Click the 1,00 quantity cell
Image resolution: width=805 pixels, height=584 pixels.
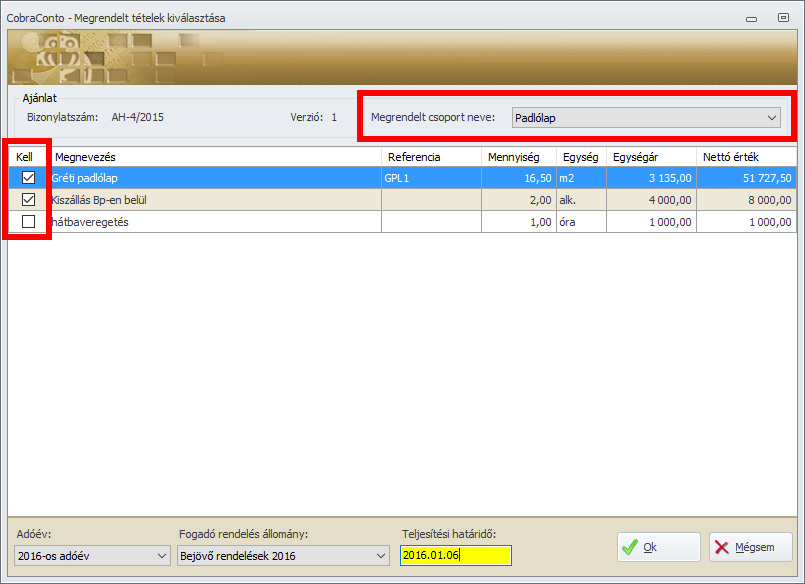tap(519, 222)
